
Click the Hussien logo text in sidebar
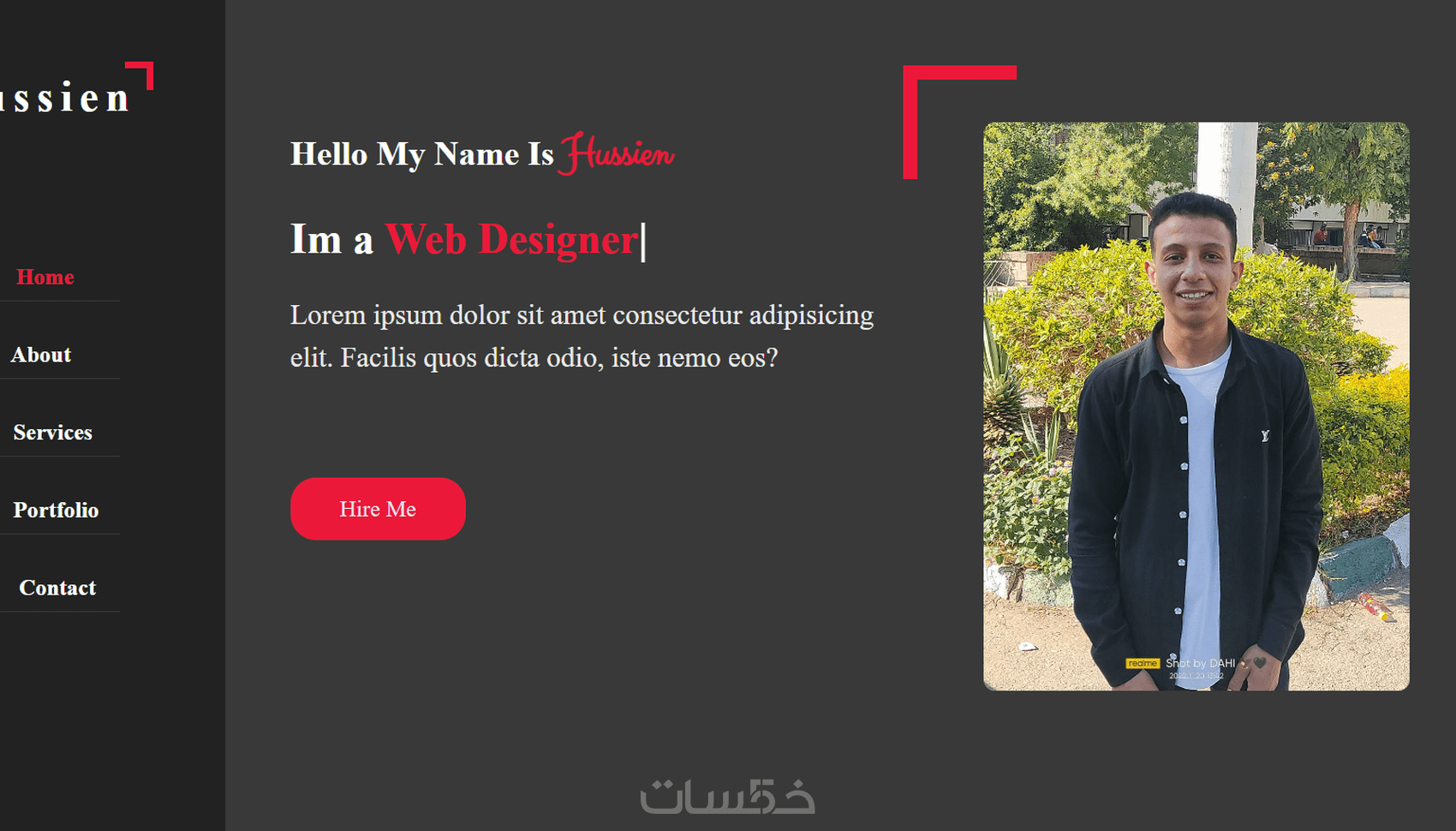coord(64,98)
